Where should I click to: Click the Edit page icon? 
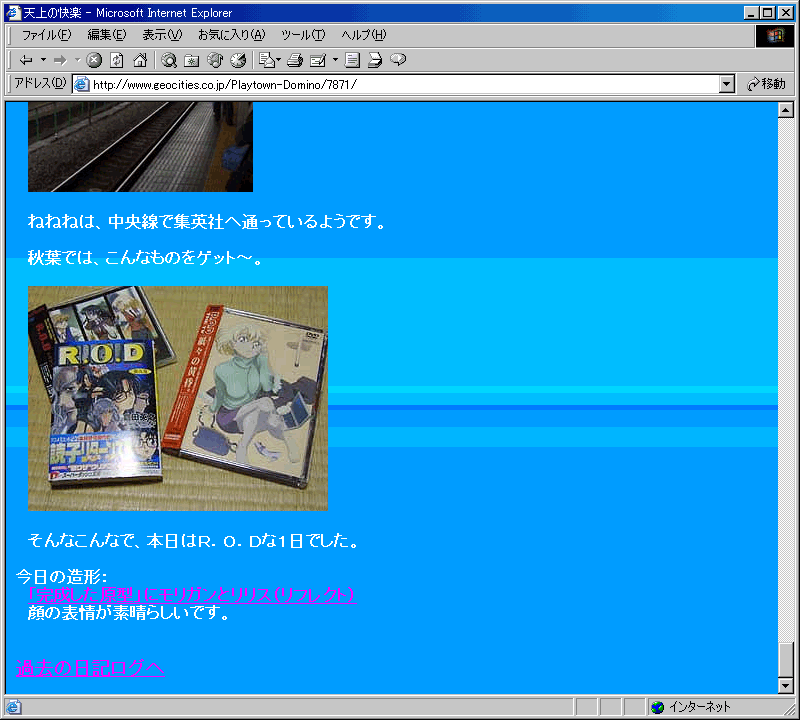click(x=318, y=60)
